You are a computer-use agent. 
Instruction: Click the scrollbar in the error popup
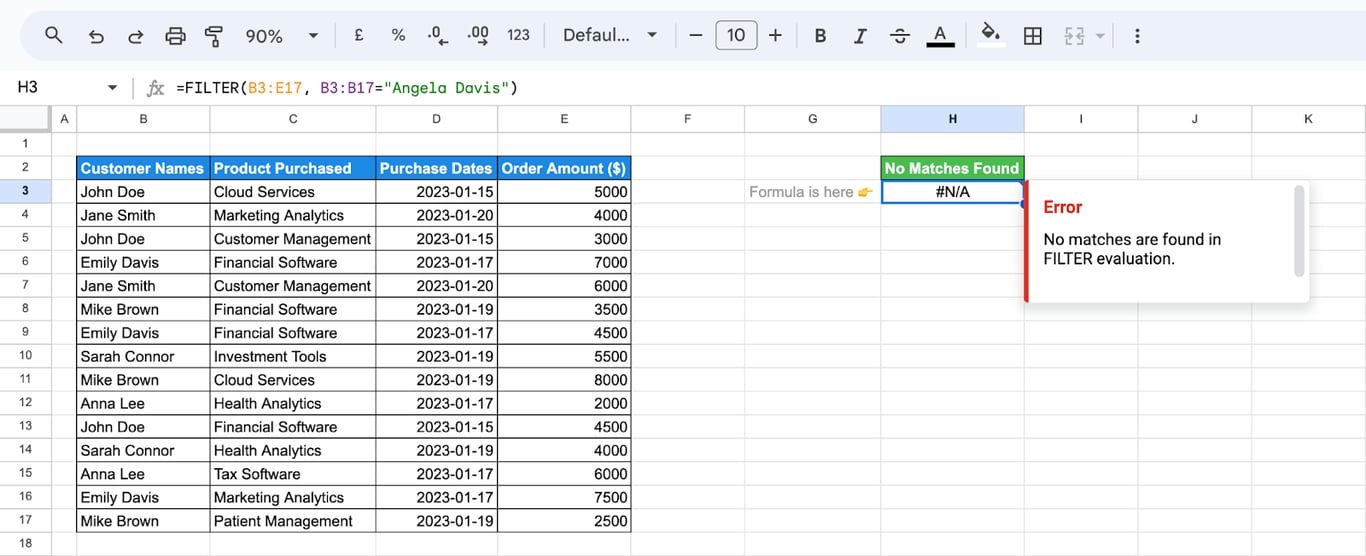(1299, 230)
